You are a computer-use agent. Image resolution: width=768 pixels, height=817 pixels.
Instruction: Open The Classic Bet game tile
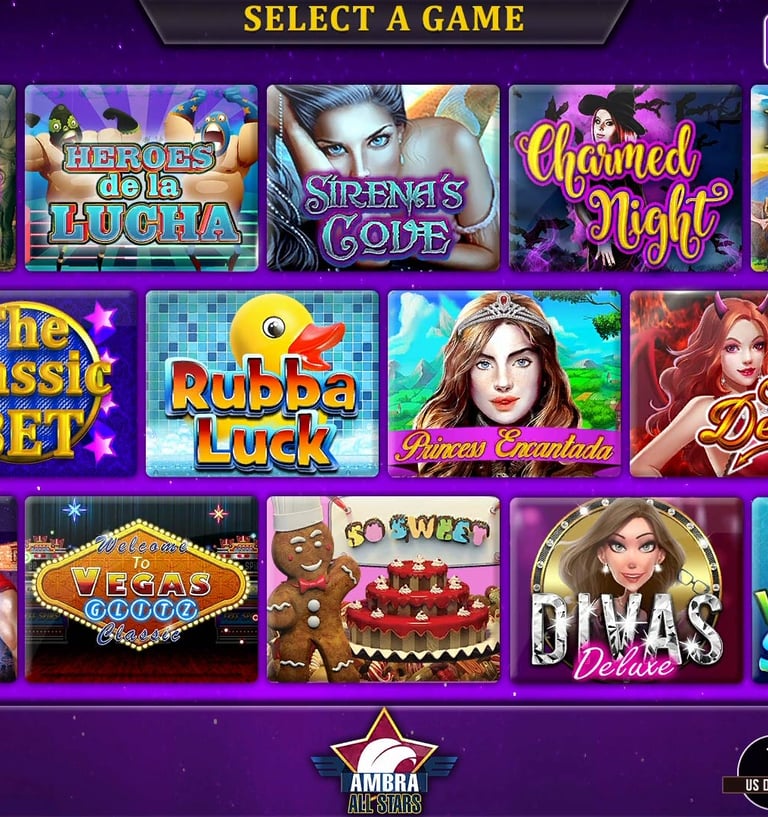pos(68,383)
